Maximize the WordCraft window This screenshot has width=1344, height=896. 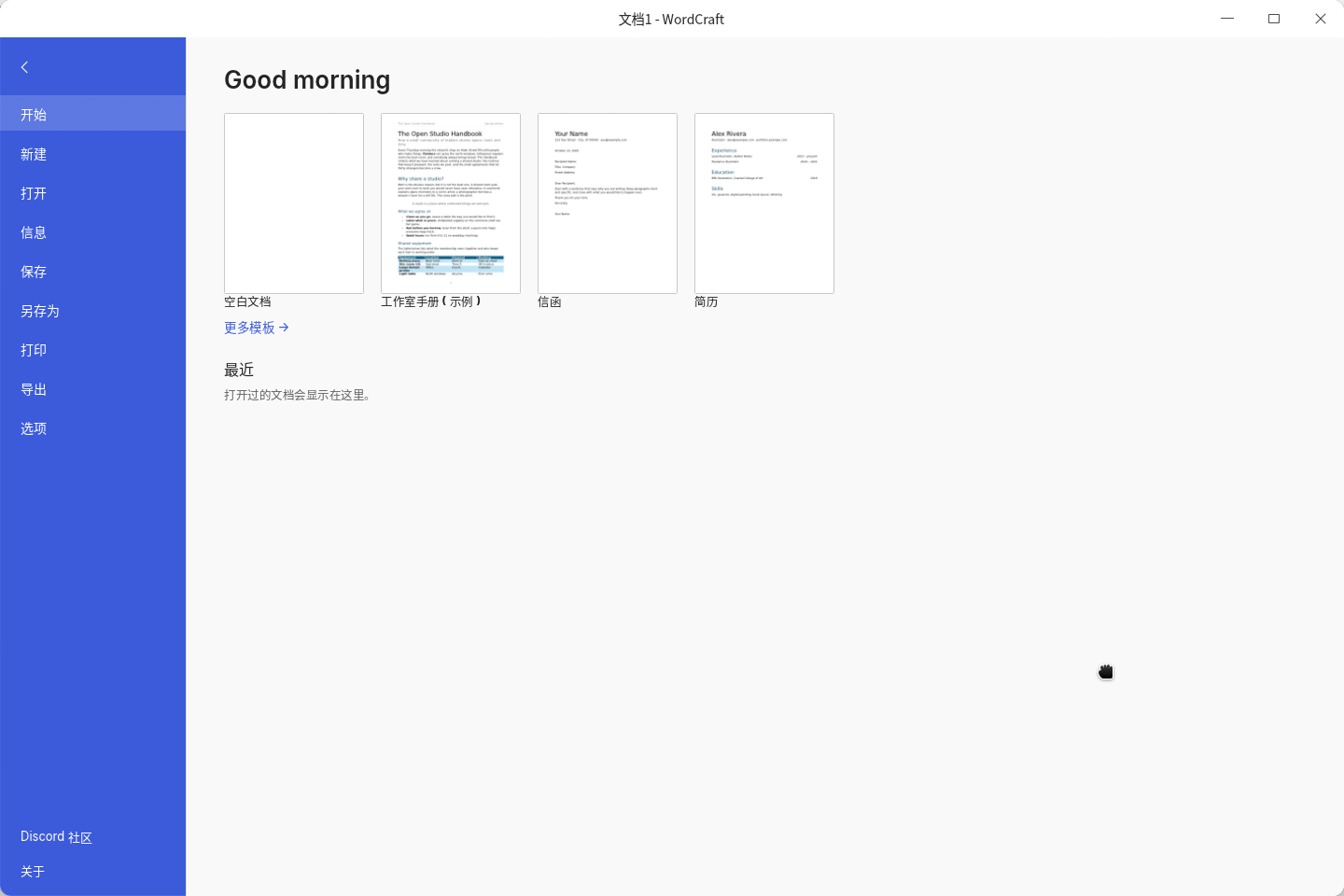pyautogui.click(x=1274, y=19)
